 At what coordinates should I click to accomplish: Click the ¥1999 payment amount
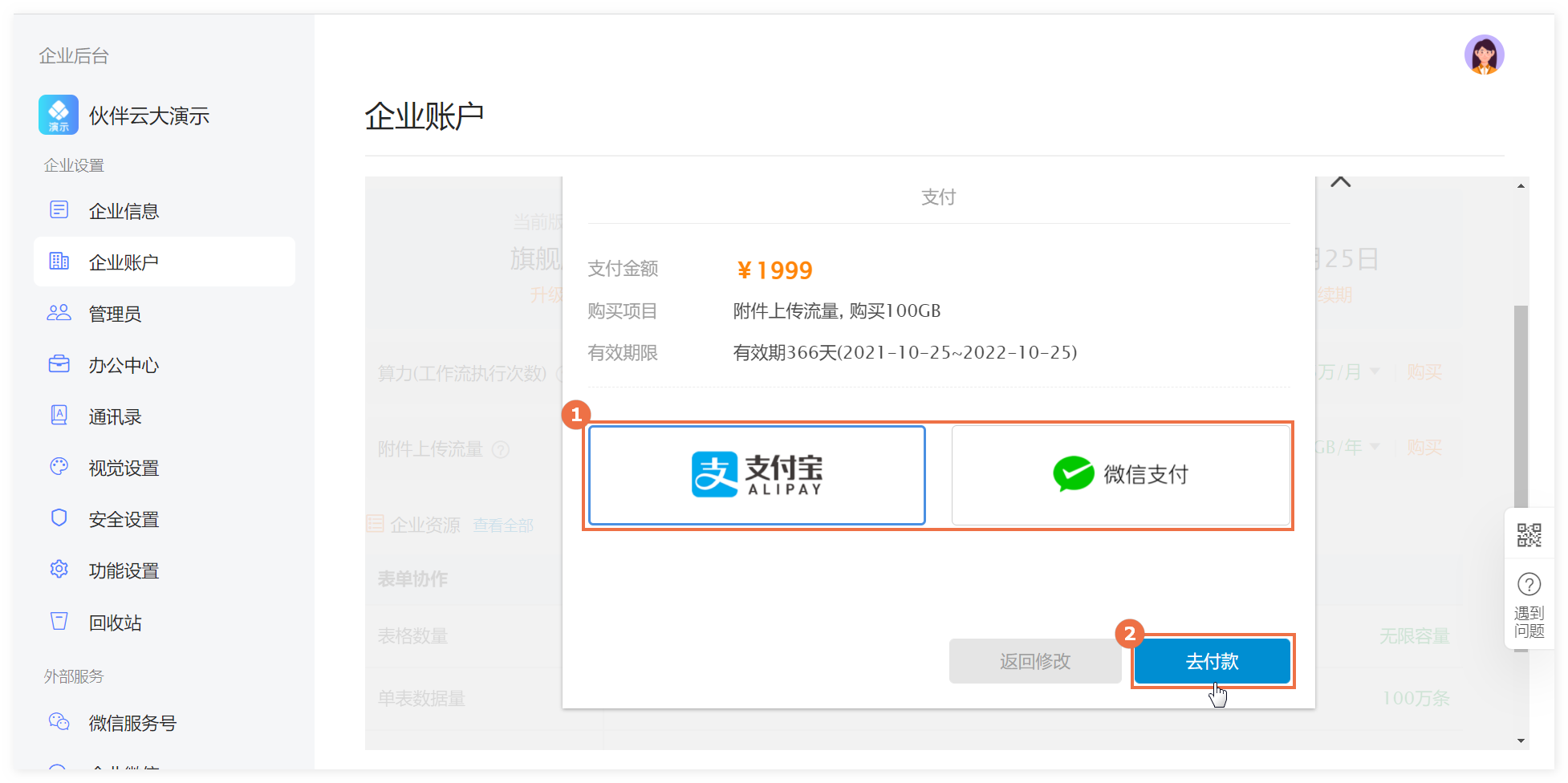click(774, 270)
